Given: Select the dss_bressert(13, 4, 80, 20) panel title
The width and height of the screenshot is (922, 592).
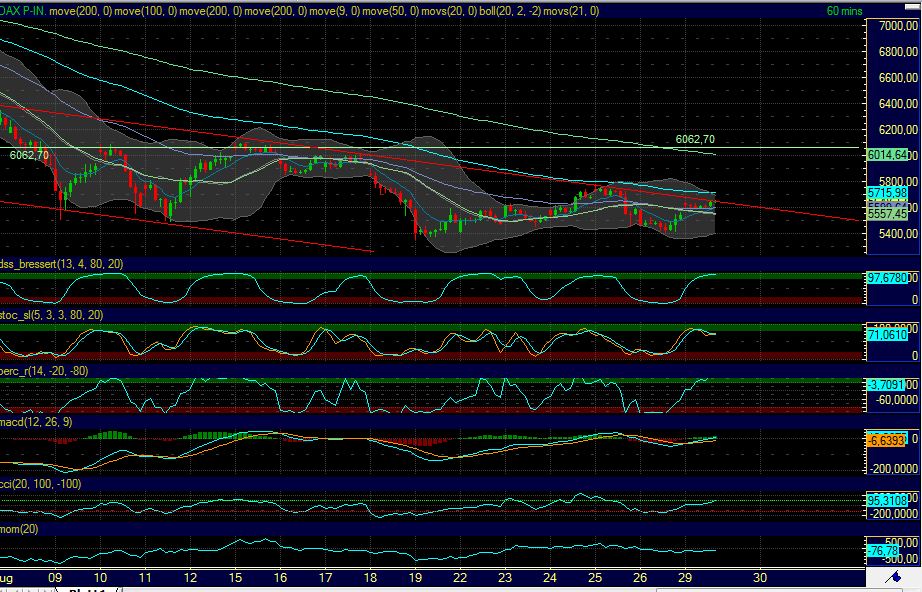Looking at the screenshot, I should 62,263.
